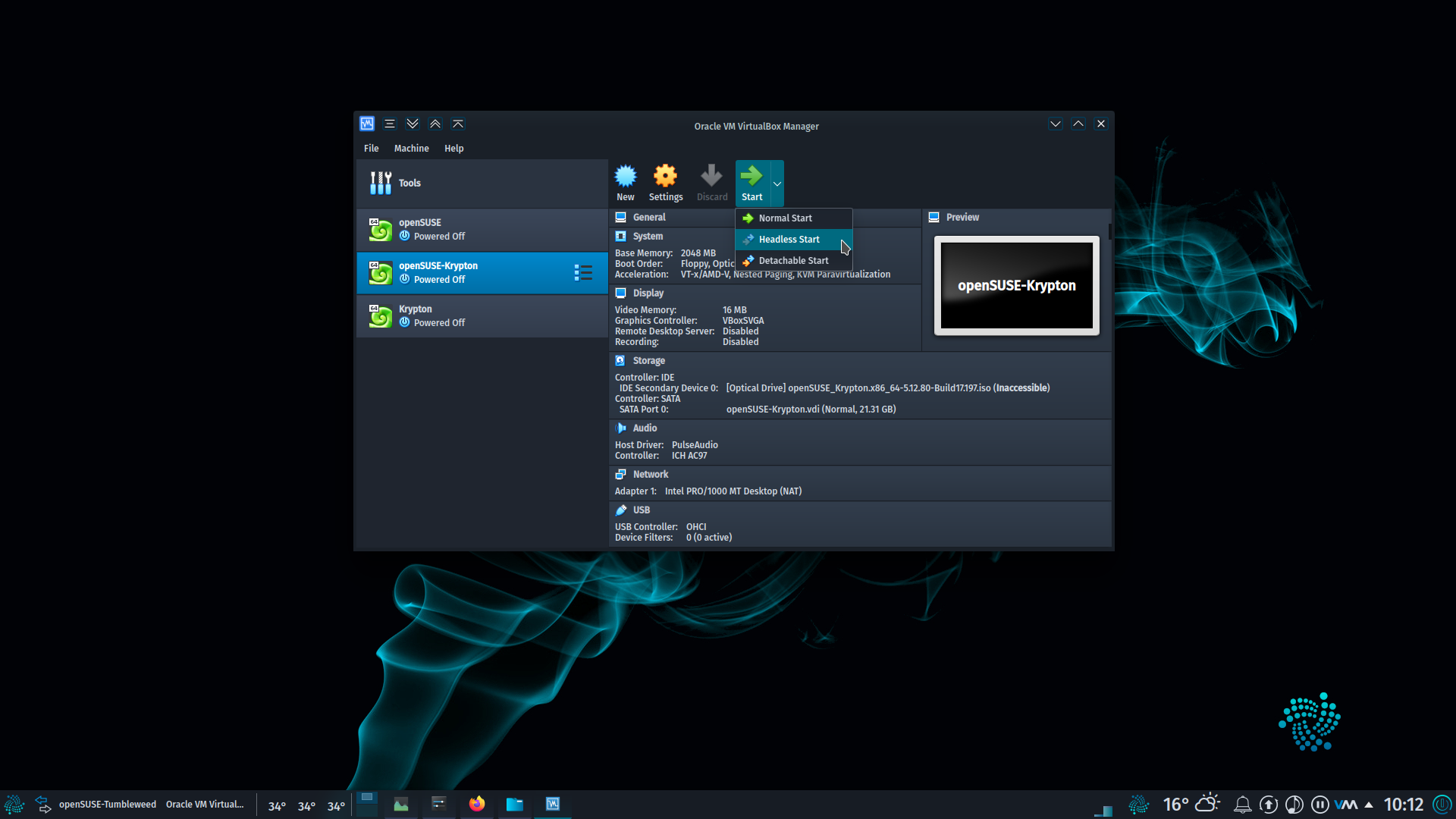Click the openSUSE-Krypton preview thumbnail
The image size is (1456, 819).
pyautogui.click(x=1016, y=286)
